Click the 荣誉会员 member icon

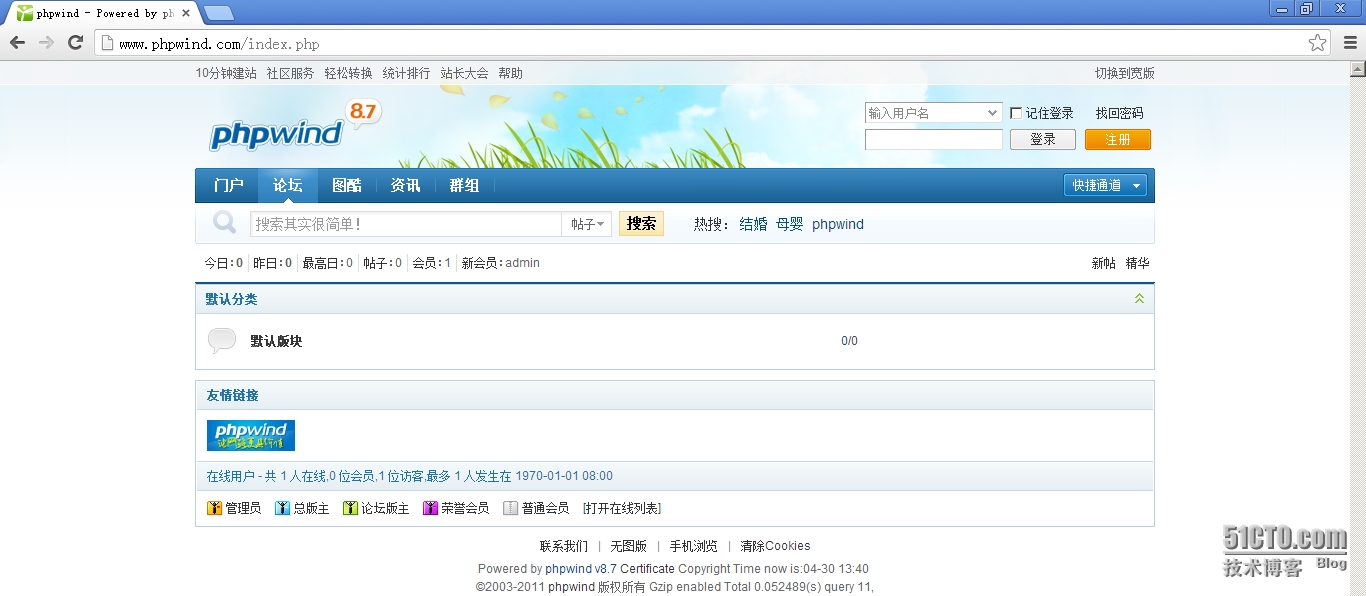coord(430,508)
